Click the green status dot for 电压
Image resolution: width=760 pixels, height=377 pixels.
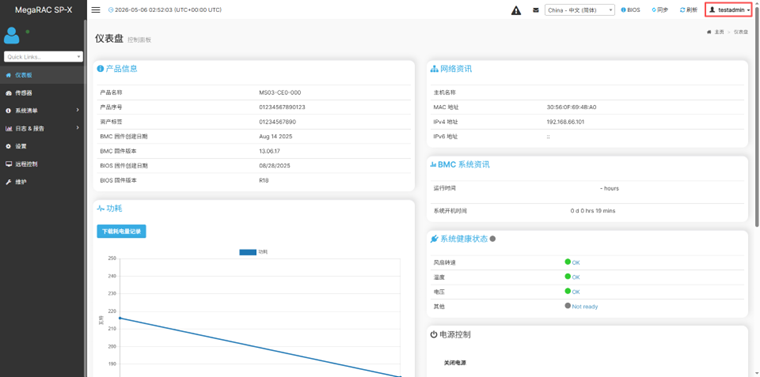click(568, 291)
